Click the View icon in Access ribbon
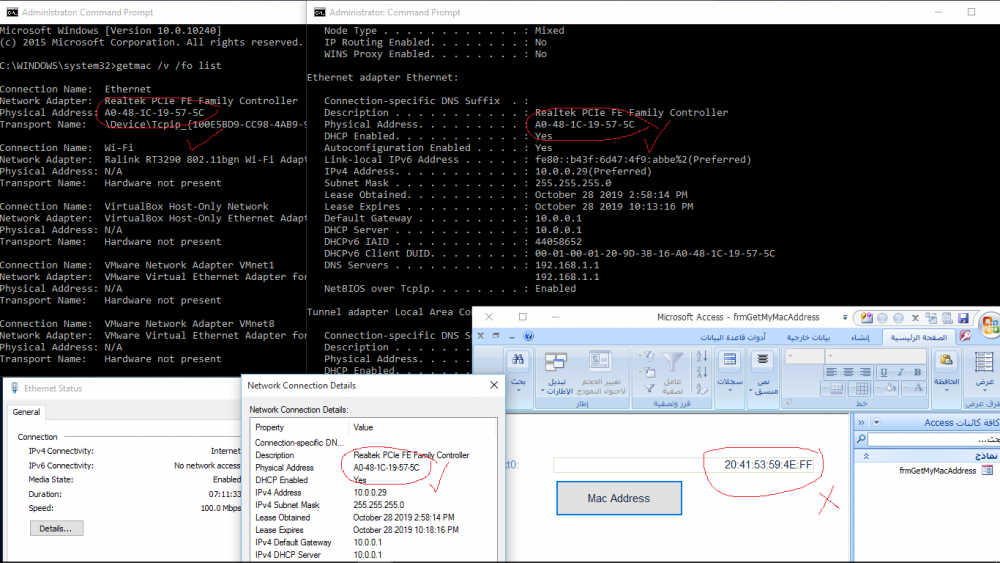The image size is (1000, 563). pyautogui.click(x=984, y=362)
